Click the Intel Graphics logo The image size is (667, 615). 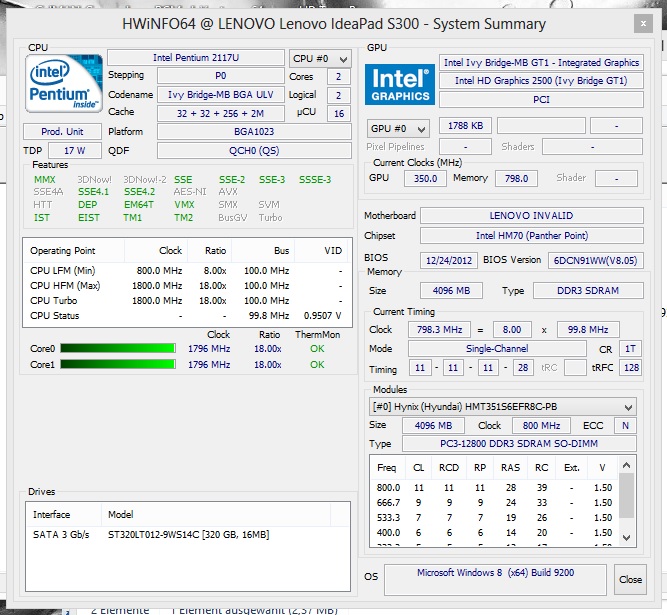tap(400, 84)
